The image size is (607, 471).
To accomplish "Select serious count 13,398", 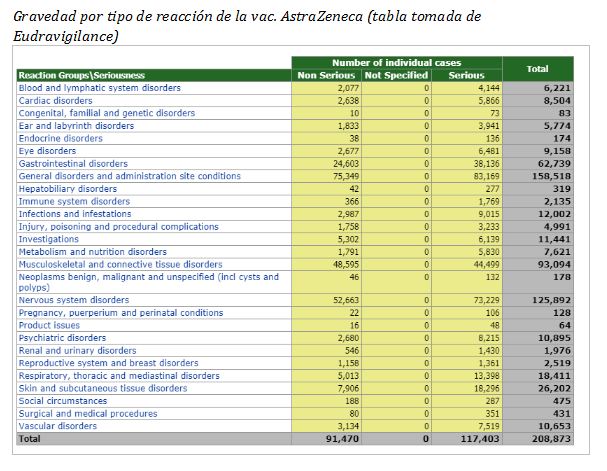I will [x=487, y=376].
